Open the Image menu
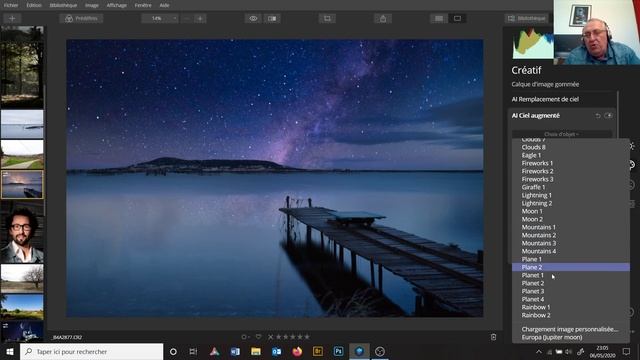Viewport: 640px width, 360px height. [92, 5]
